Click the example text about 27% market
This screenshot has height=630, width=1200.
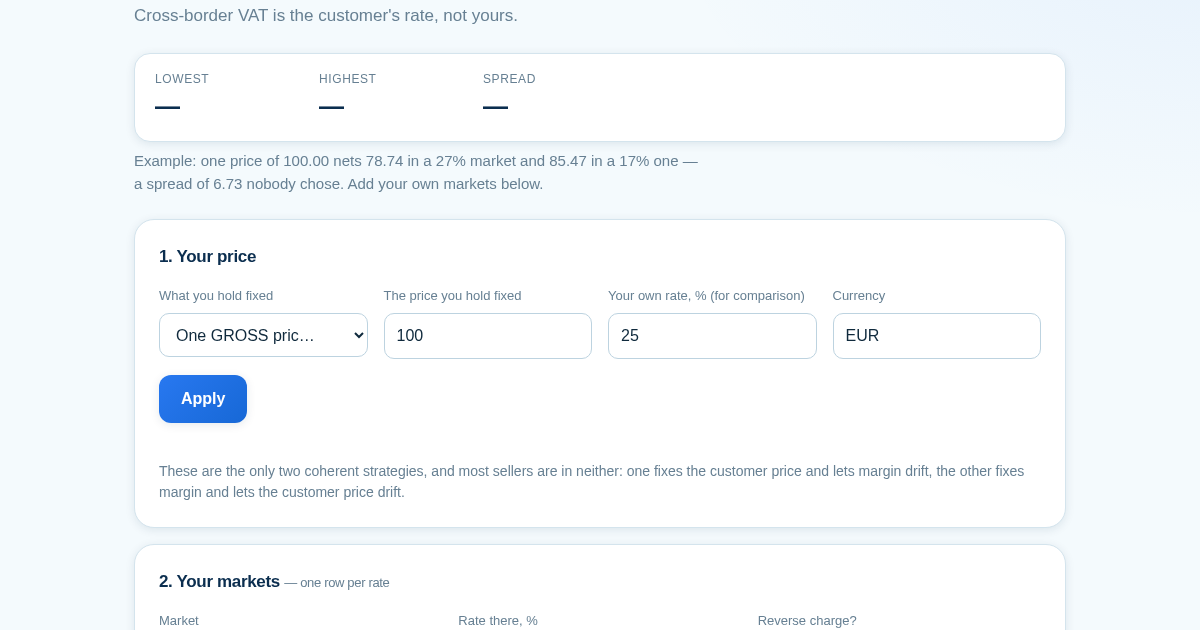pos(416,172)
